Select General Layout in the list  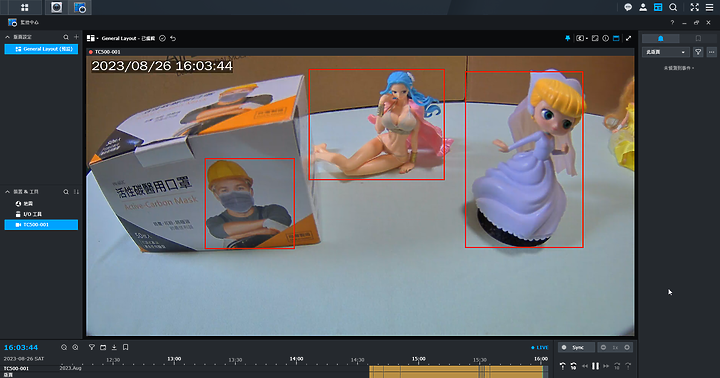[x=41, y=49]
